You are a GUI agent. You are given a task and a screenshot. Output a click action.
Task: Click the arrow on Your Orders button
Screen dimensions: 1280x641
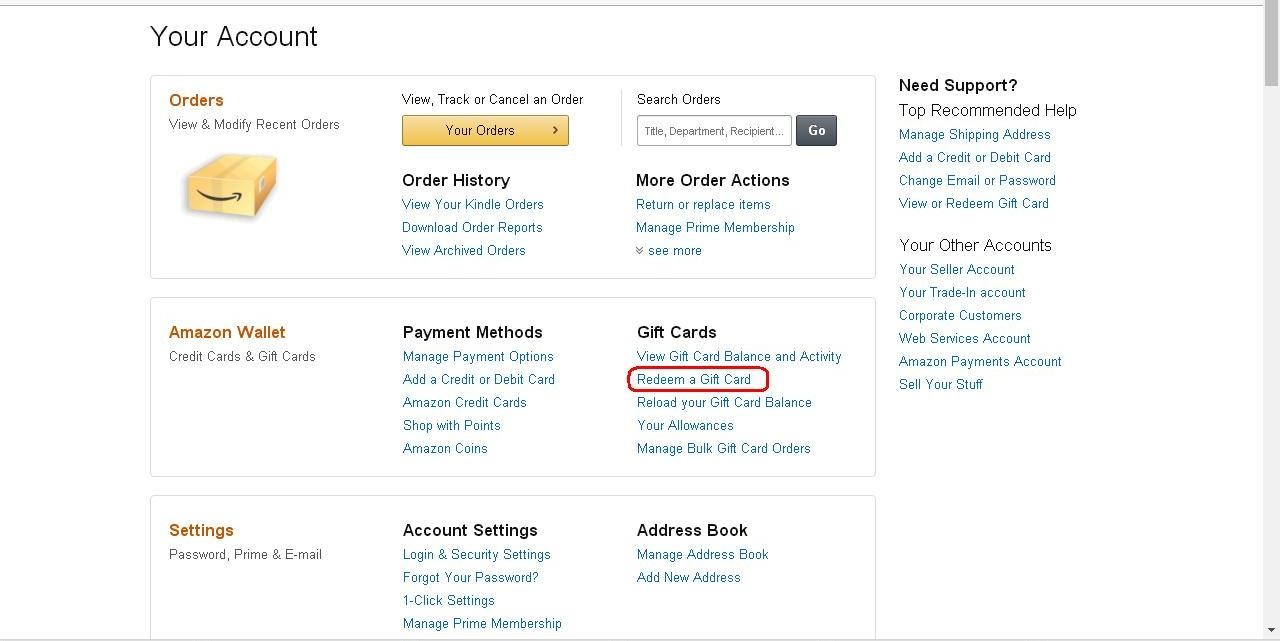[554, 130]
